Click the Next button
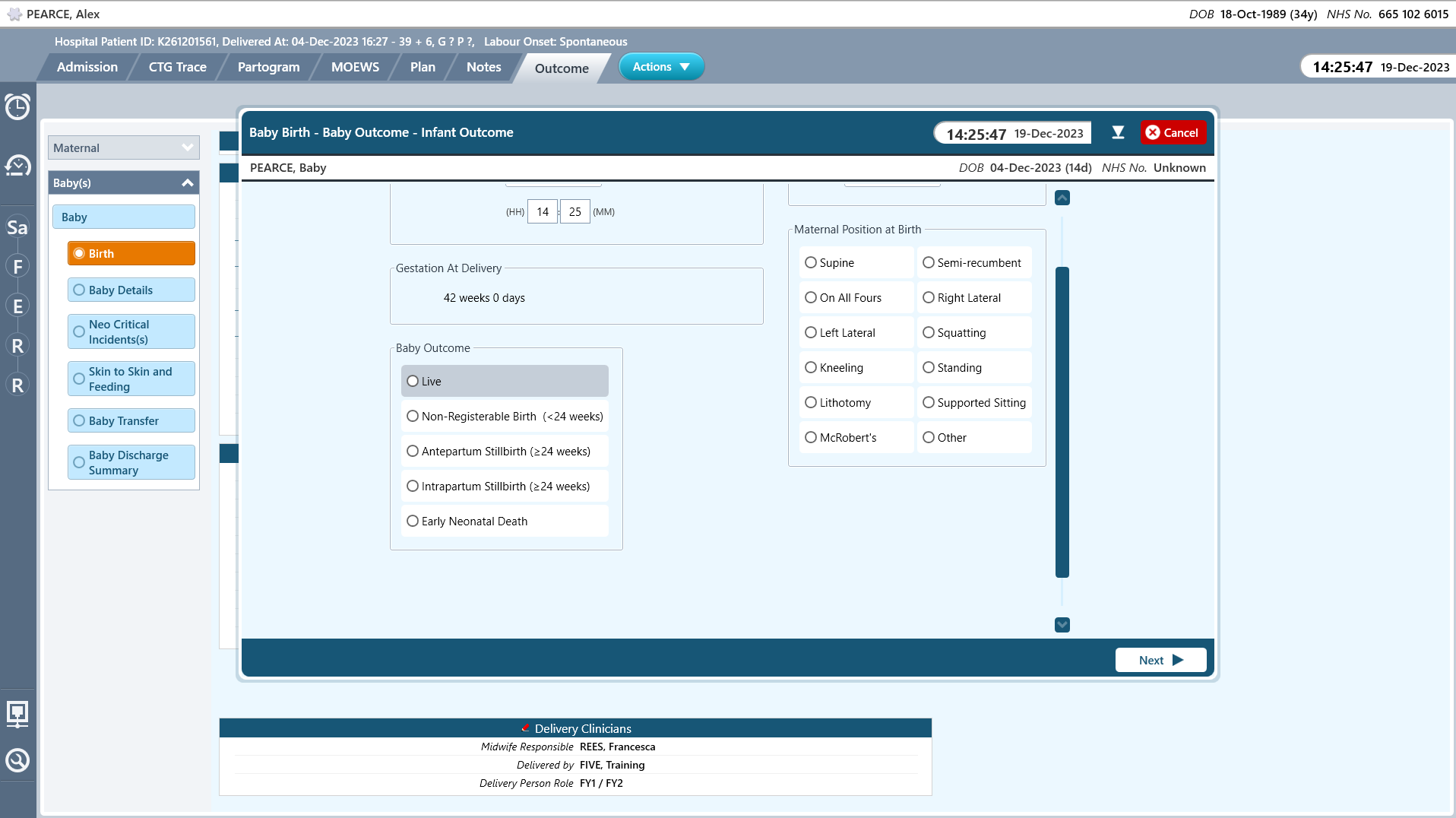The width and height of the screenshot is (1456, 818). pos(1160,660)
